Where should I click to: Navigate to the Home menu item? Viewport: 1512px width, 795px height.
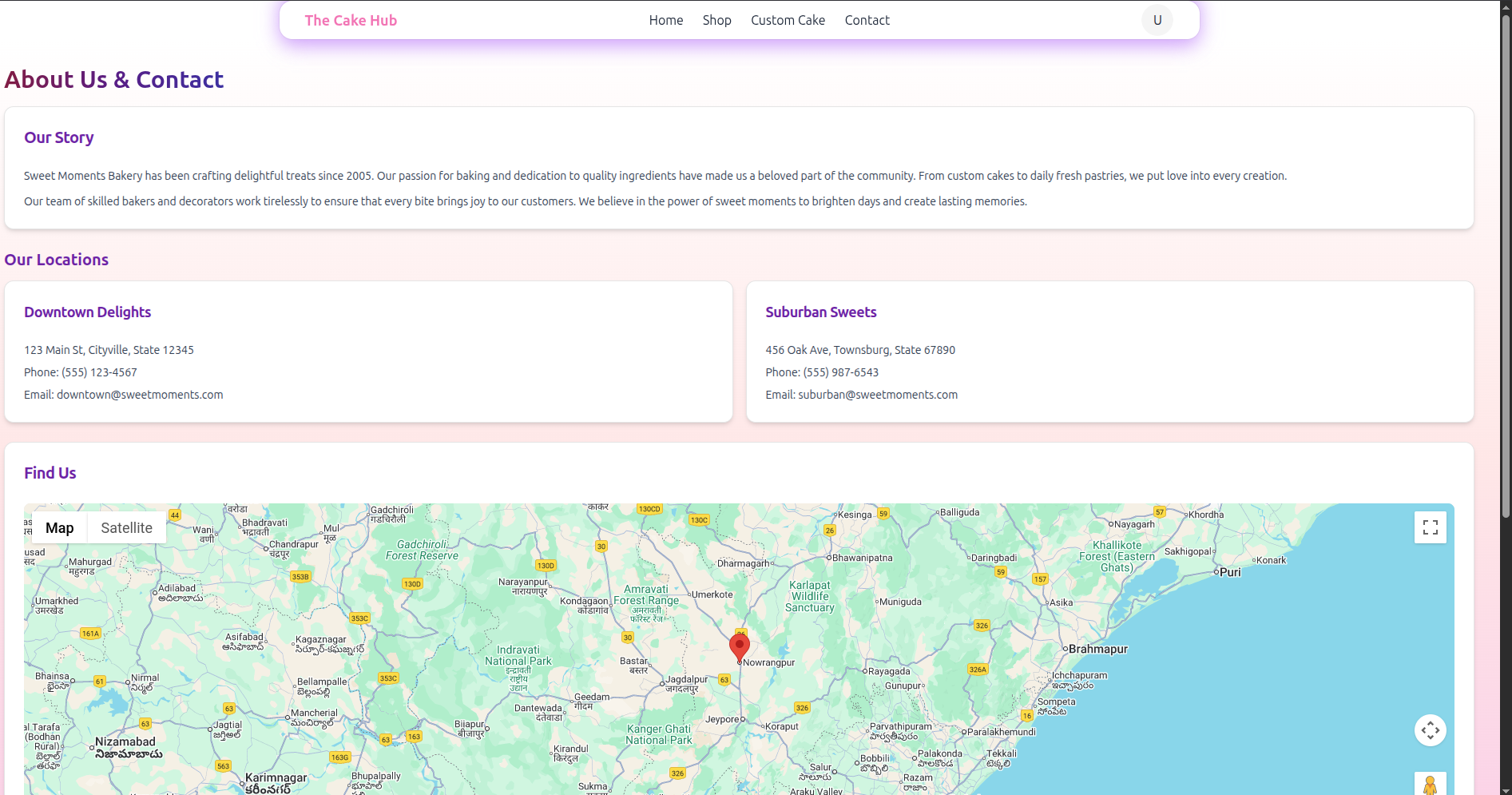[665, 20]
